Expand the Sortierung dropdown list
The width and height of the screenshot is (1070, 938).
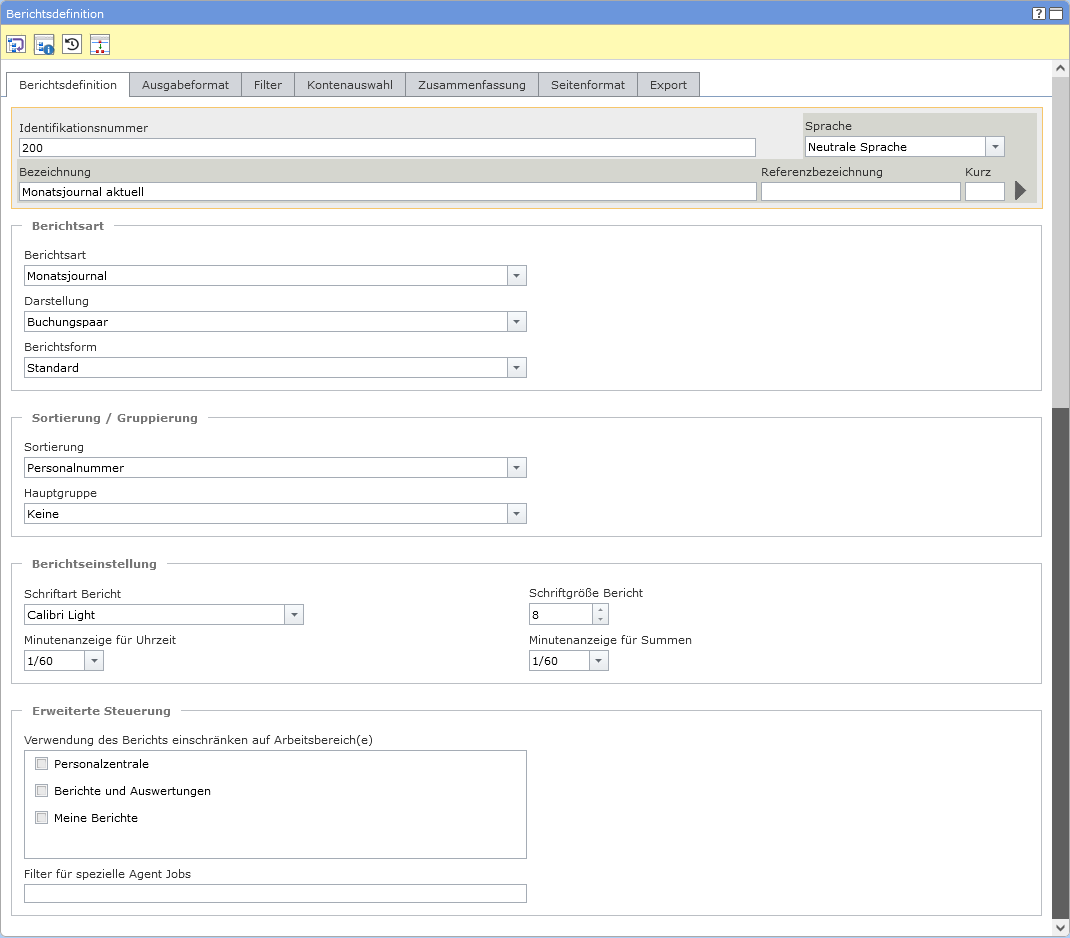pyautogui.click(x=516, y=468)
